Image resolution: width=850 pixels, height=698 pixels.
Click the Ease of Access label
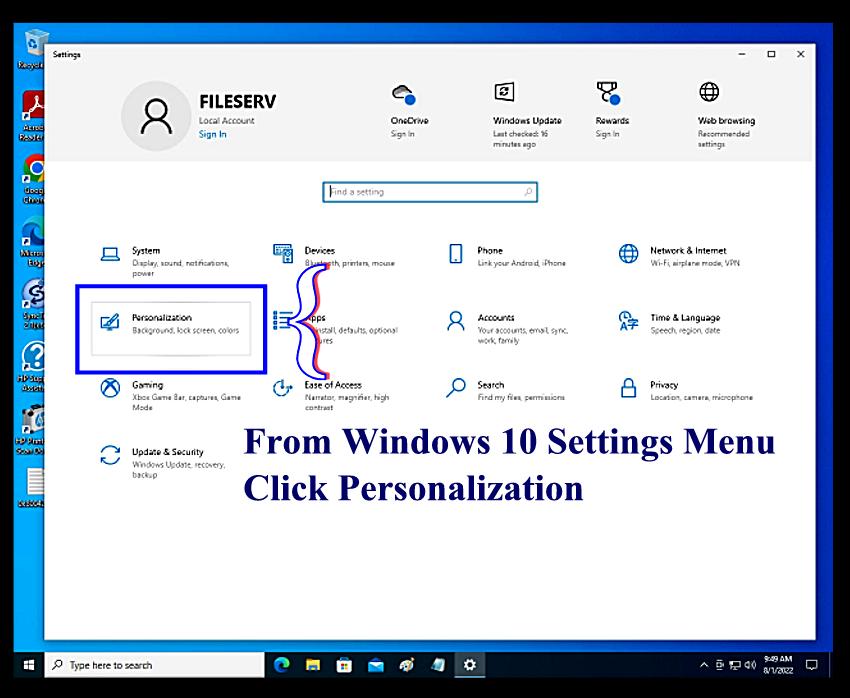(x=333, y=385)
